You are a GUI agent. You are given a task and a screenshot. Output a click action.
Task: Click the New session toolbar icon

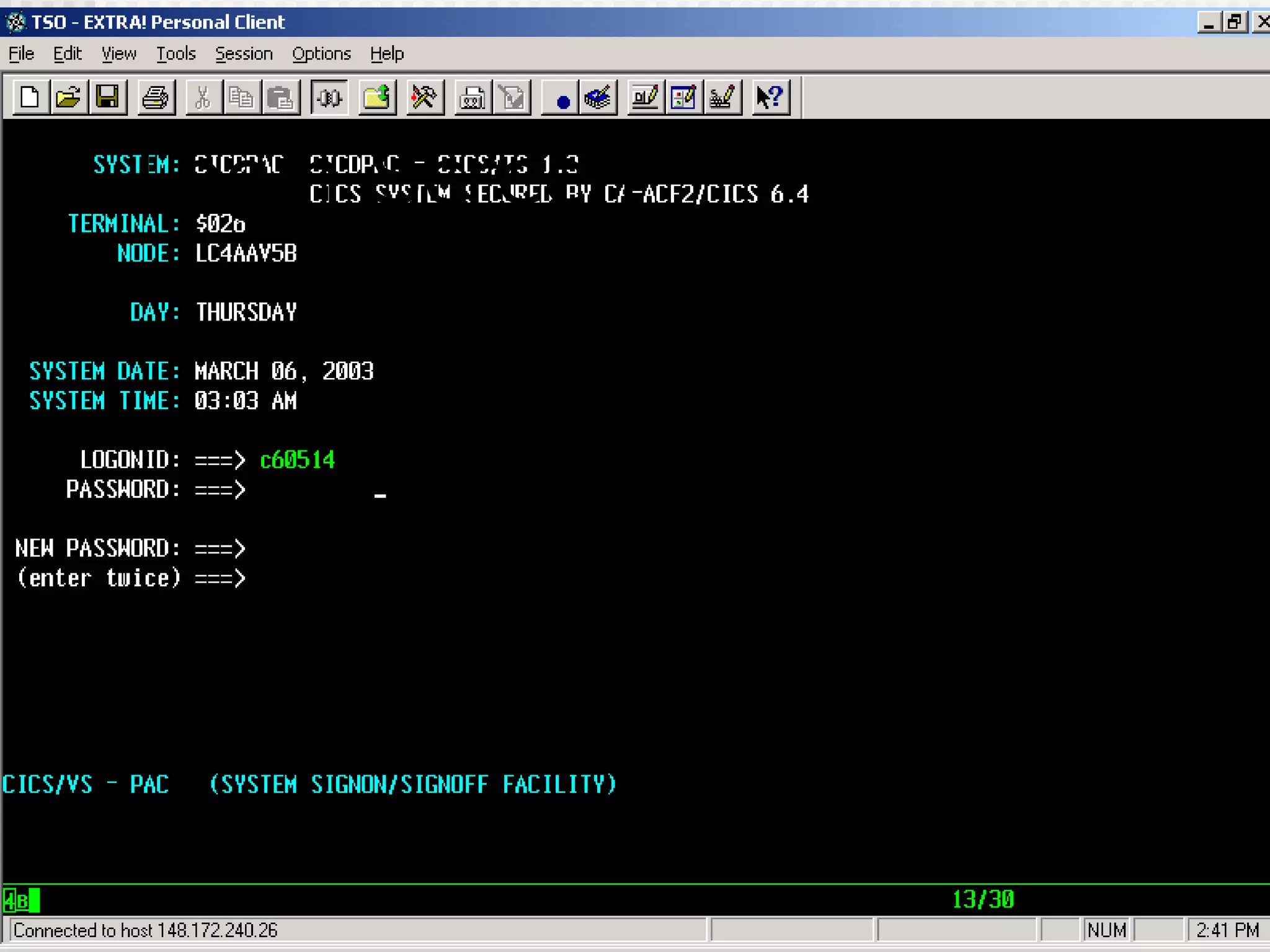coord(30,97)
